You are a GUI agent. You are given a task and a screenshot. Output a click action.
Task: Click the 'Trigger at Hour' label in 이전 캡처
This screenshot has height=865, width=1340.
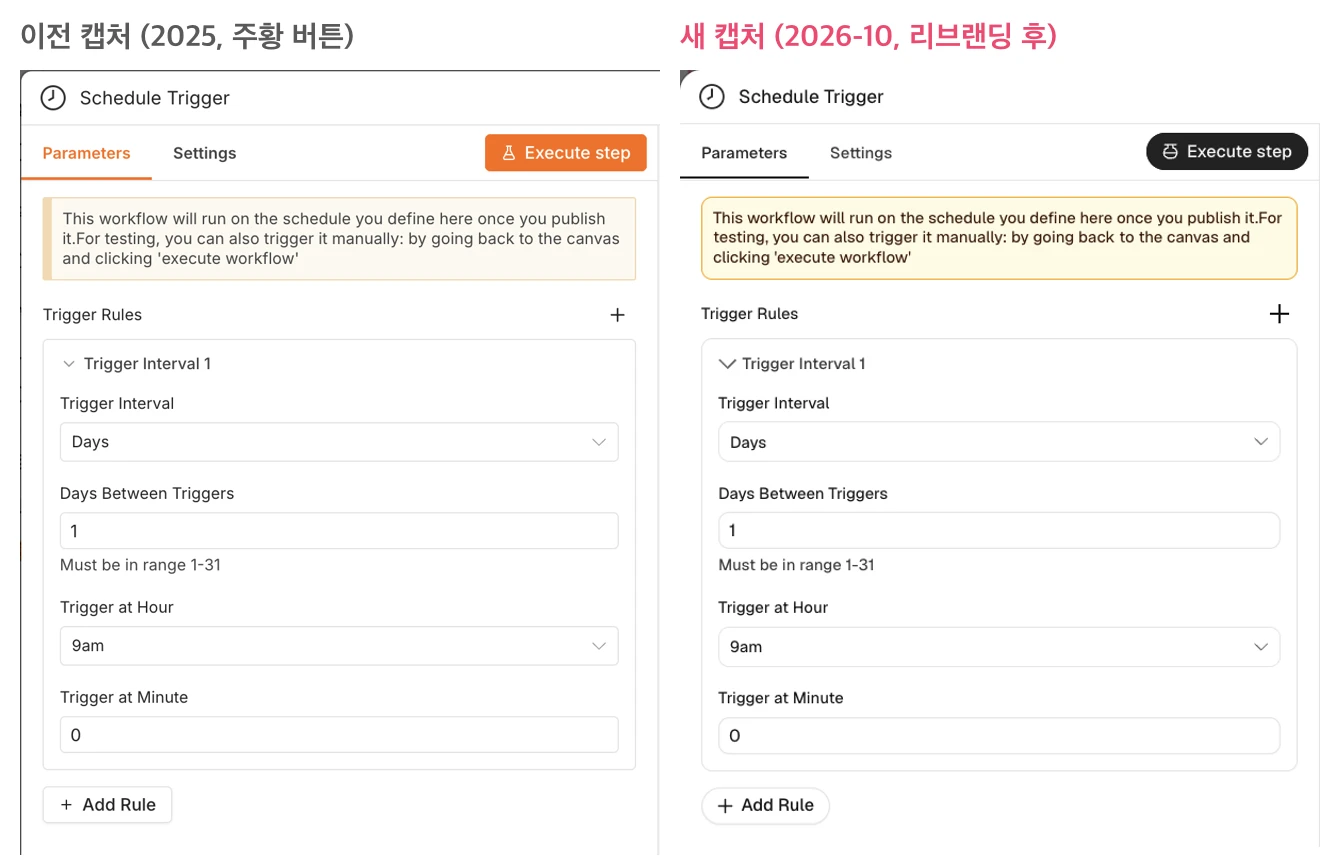click(117, 608)
